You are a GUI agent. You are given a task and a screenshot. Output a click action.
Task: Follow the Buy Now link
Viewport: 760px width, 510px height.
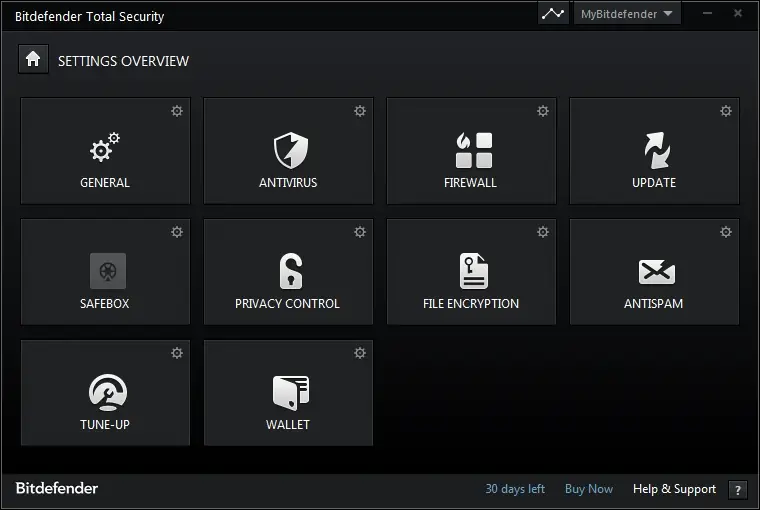pyautogui.click(x=589, y=489)
